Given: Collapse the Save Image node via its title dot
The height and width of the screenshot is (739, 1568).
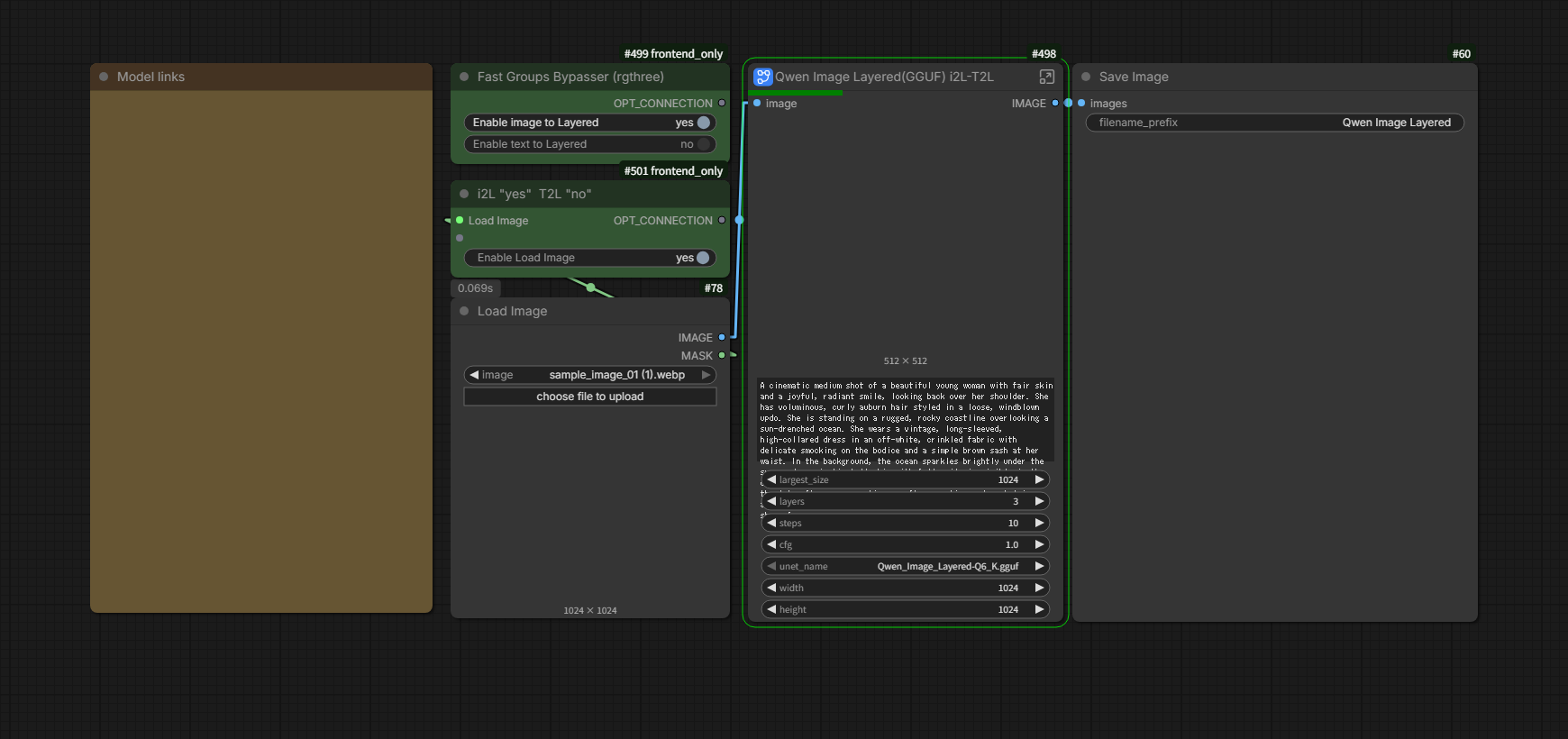Looking at the screenshot, I should tap(1086, 77).
